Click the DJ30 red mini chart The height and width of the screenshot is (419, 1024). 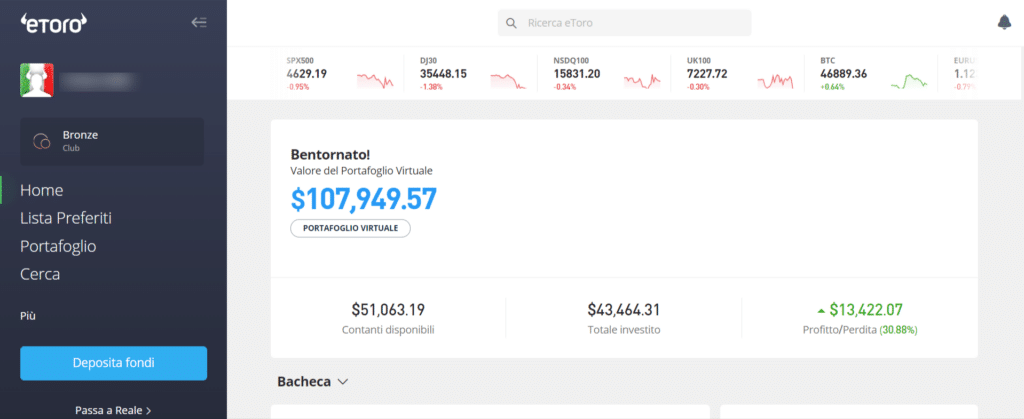508,80
